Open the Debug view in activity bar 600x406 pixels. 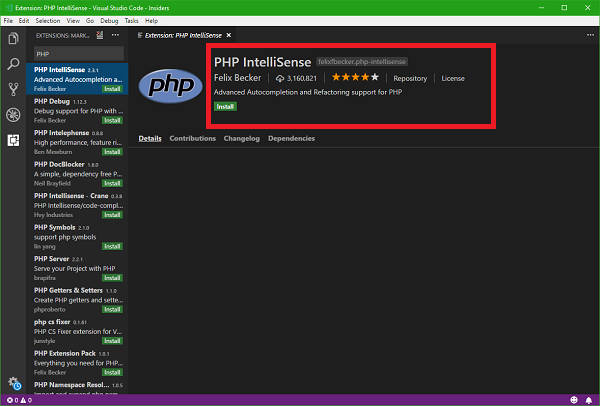(x=13, y=115)
